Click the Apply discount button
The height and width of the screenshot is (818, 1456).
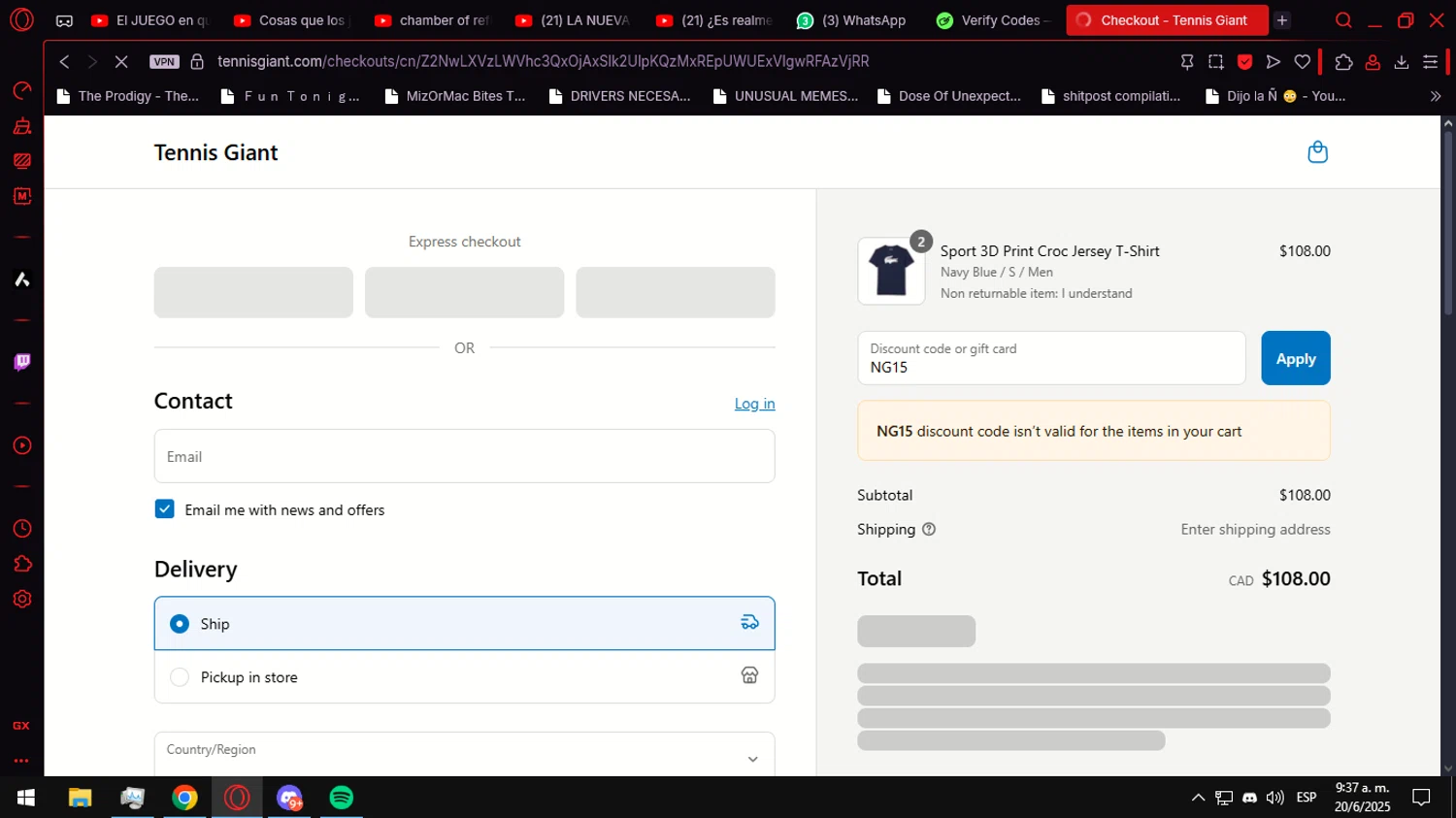pyautogui.click(x=1296, y=358)
